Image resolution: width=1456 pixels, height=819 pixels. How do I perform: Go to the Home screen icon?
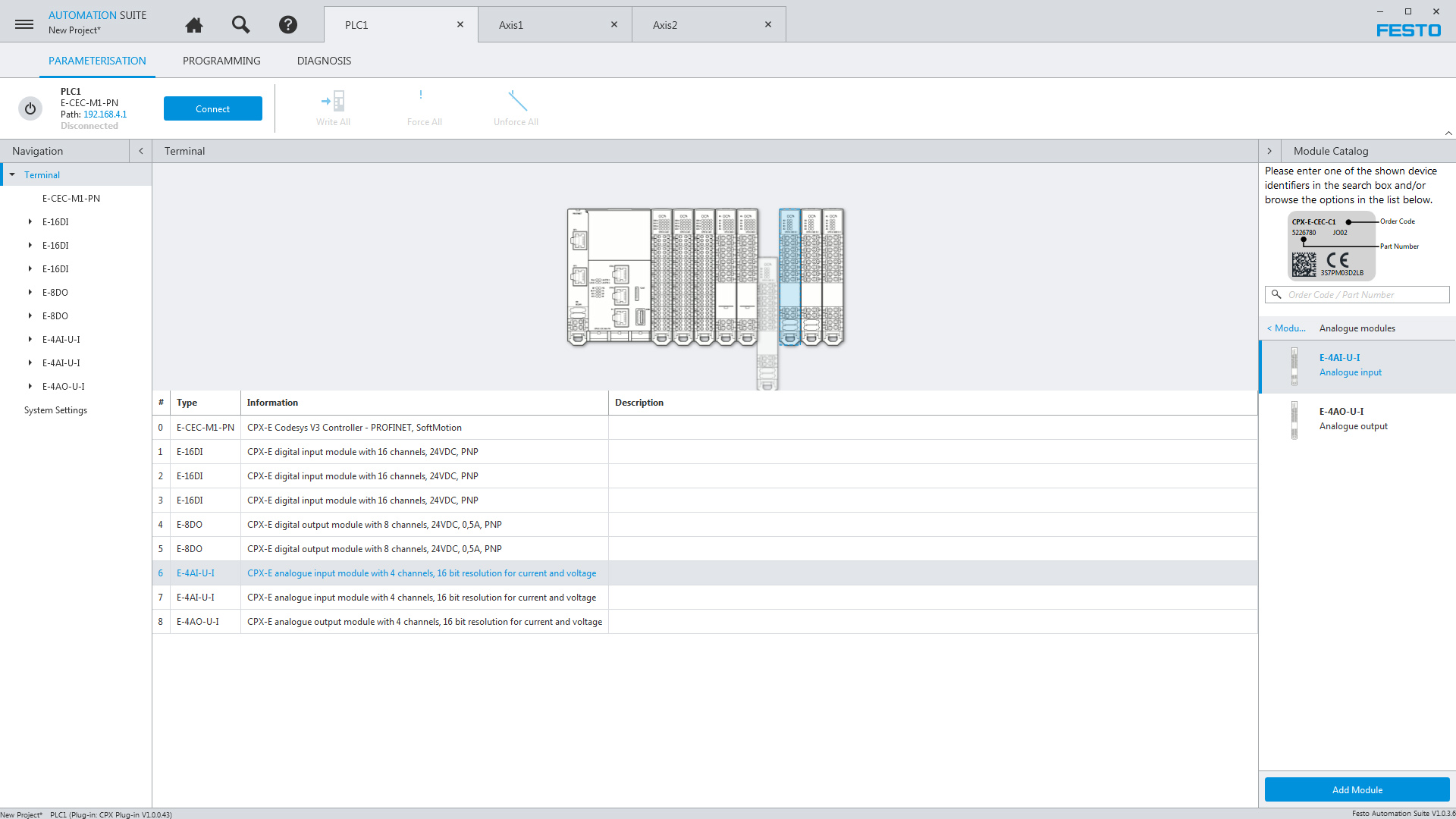194,25
